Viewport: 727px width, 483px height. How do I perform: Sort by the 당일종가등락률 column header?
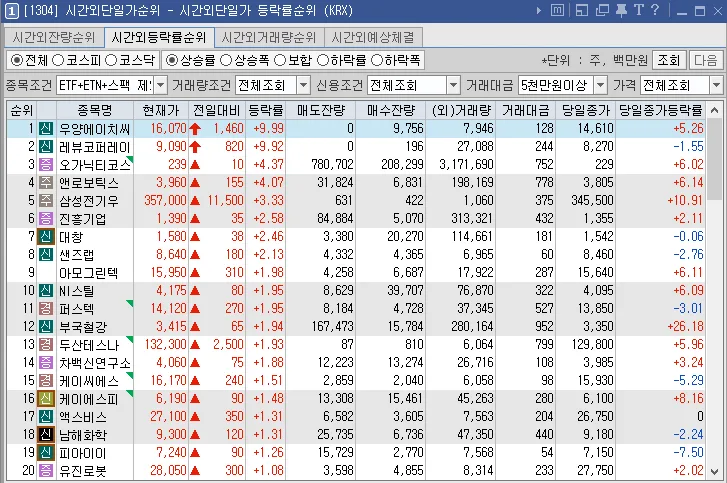661,110
